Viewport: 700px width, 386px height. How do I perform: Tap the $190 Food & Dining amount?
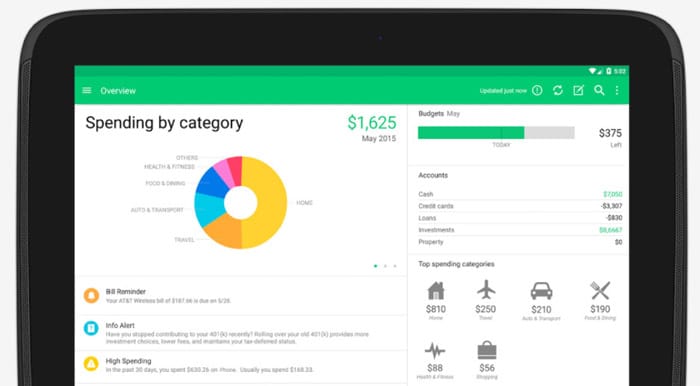coord(600,309)
